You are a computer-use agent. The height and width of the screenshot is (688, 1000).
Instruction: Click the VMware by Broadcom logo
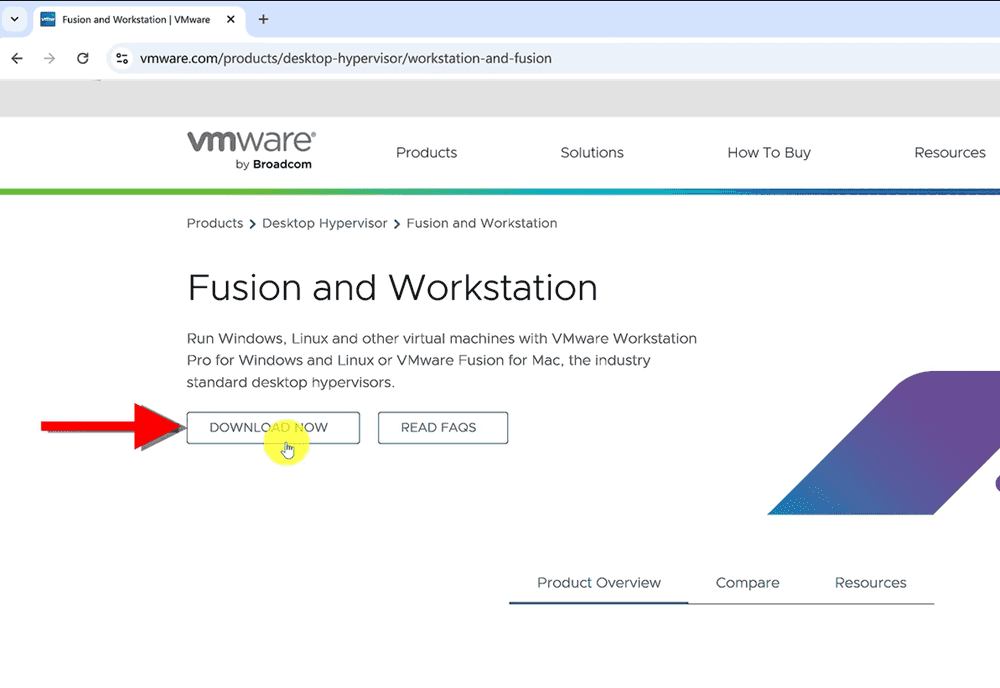[251, 150]
